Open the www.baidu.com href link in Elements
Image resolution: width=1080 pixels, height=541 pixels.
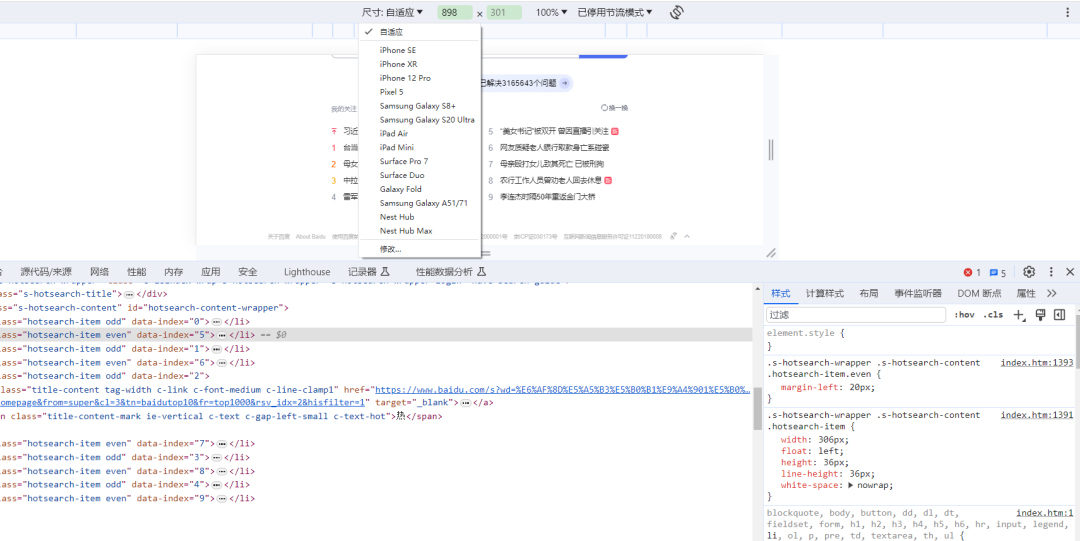tap(560, 389)
